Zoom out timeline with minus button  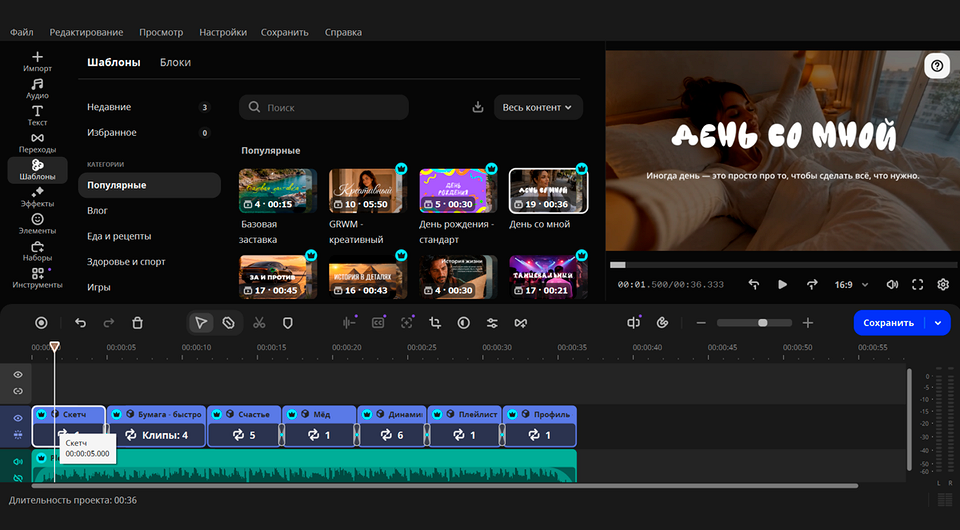[701, 323]
